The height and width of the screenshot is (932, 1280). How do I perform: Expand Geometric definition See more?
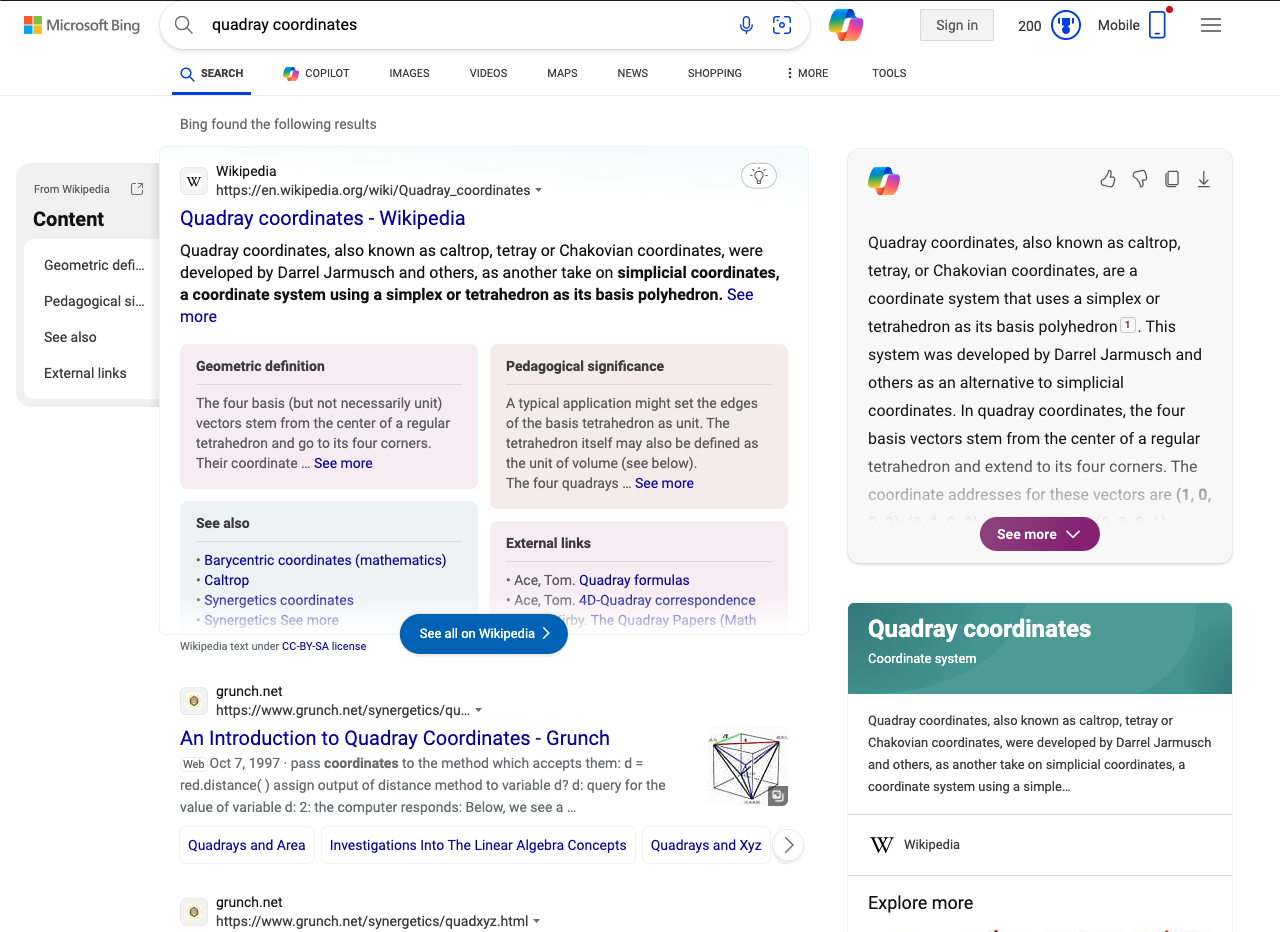[343, 463]
